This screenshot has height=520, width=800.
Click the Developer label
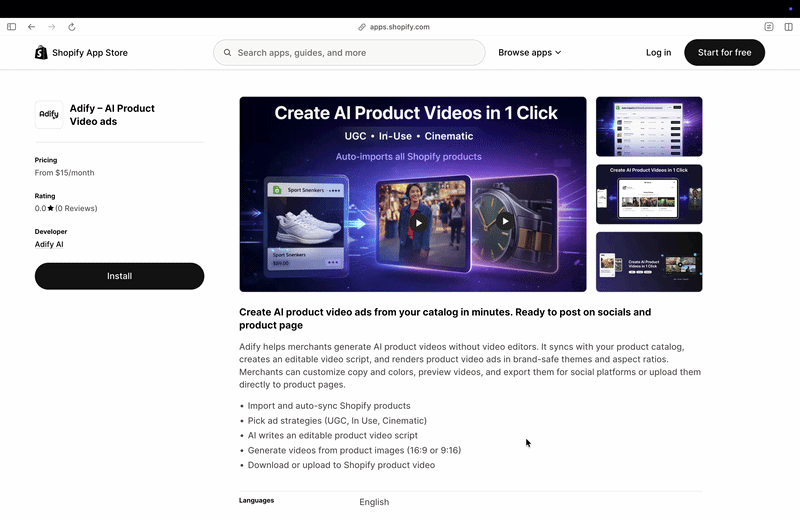pyautogui.click(x=51, y=231)
